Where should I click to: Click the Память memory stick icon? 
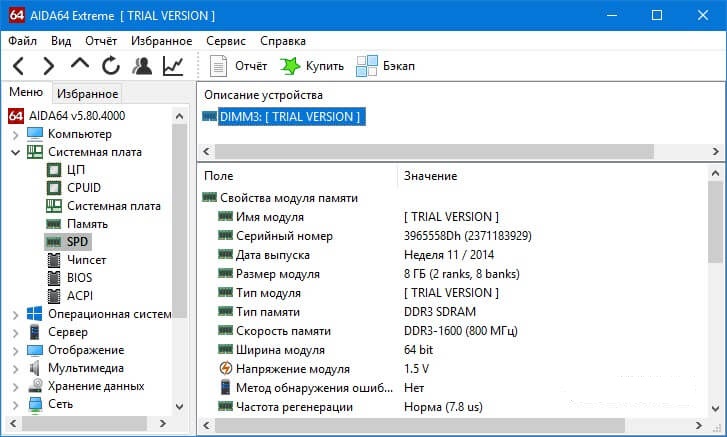pos(54,224)
